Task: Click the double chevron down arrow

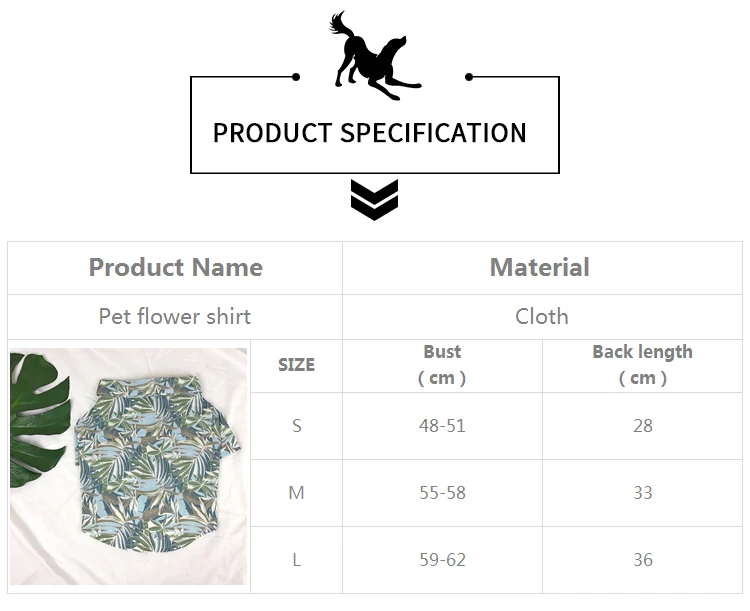Action: [x=374, y=200]
